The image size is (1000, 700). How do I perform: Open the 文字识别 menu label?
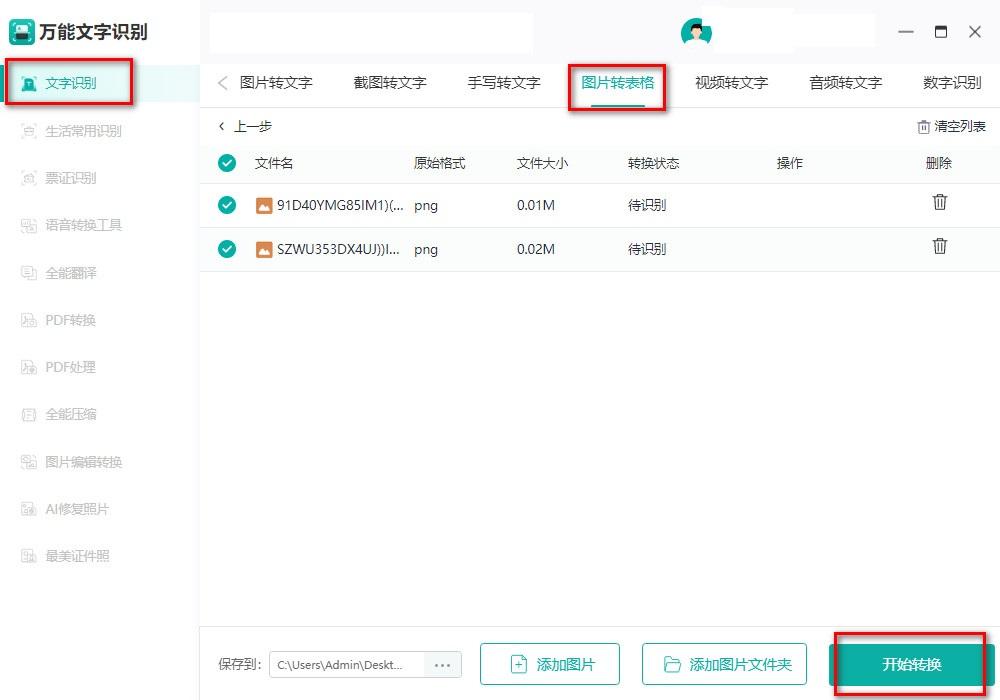coord(70,83)
